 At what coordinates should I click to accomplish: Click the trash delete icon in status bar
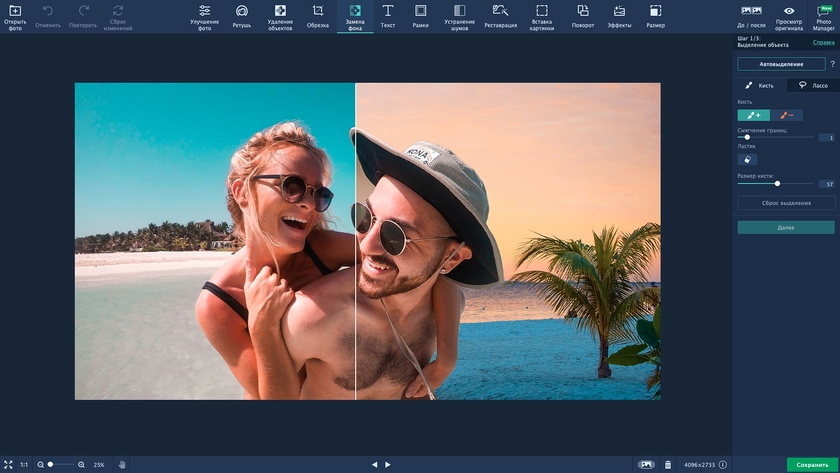(x=668, y=465)
